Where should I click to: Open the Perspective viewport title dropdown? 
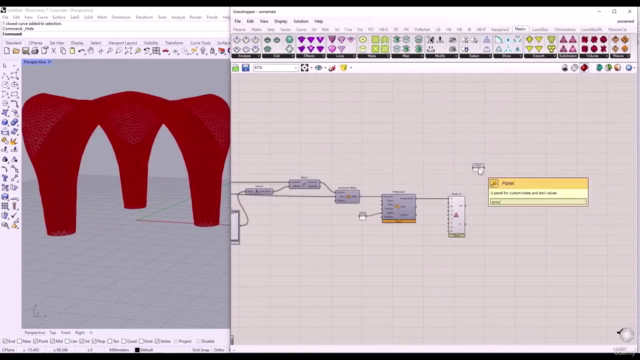(x=50, y=62)
